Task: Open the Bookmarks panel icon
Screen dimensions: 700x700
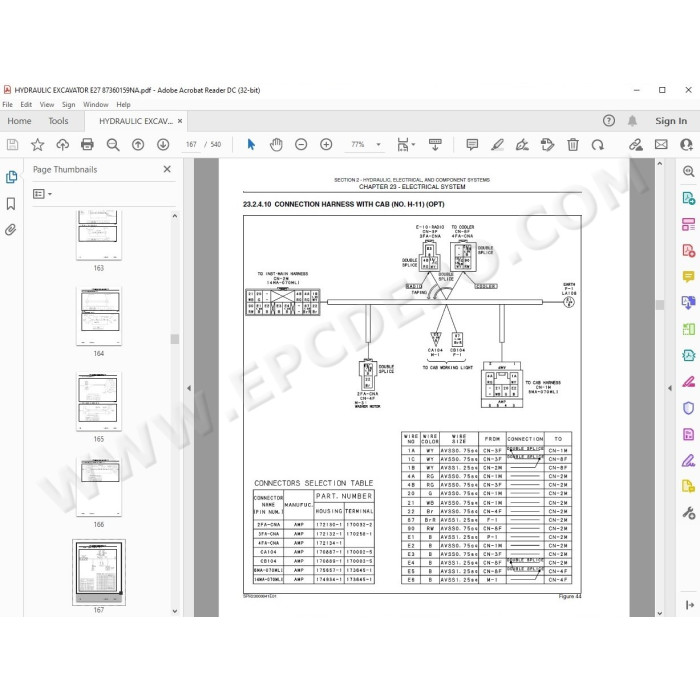Action: [11, 204]
